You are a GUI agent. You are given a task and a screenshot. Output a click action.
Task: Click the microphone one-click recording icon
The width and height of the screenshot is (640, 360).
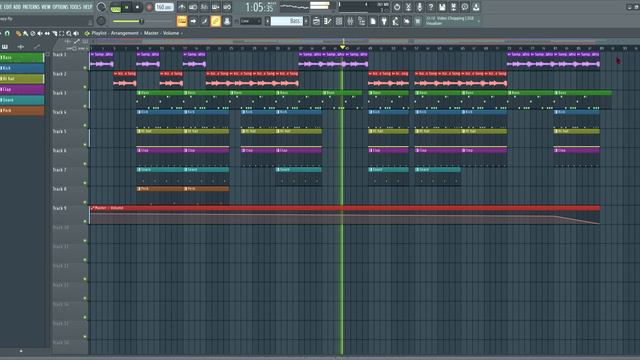tap(419, 7)
